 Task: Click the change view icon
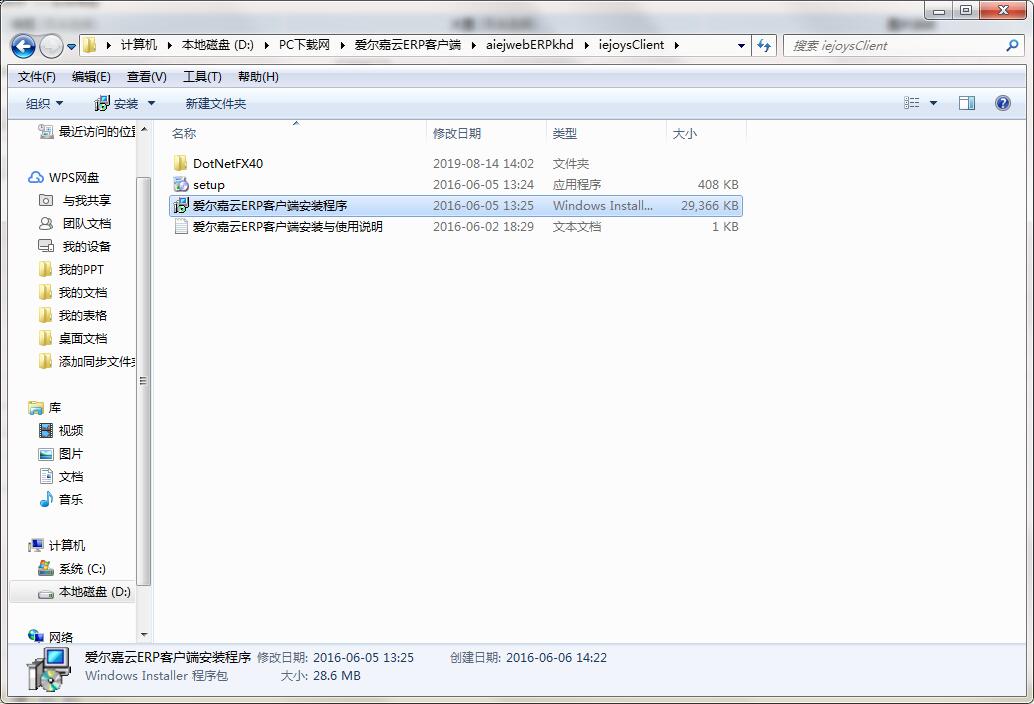point(912,103)
